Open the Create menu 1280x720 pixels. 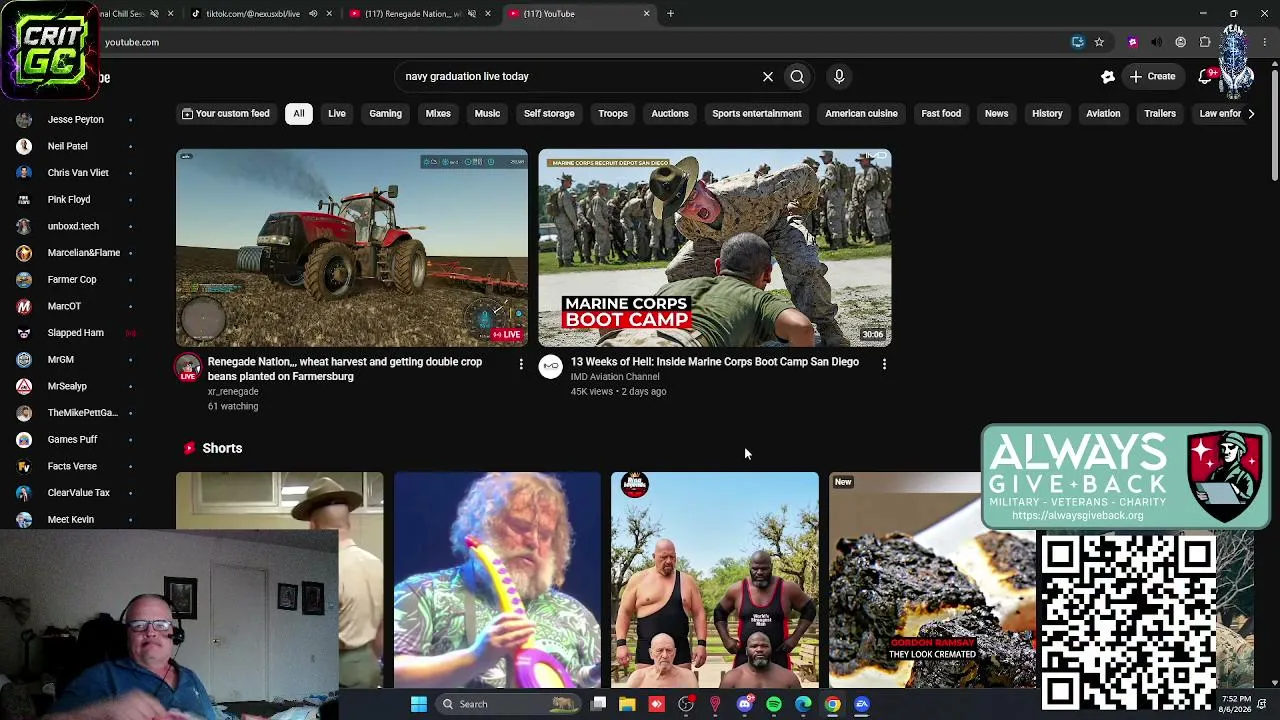[1152, 76]
